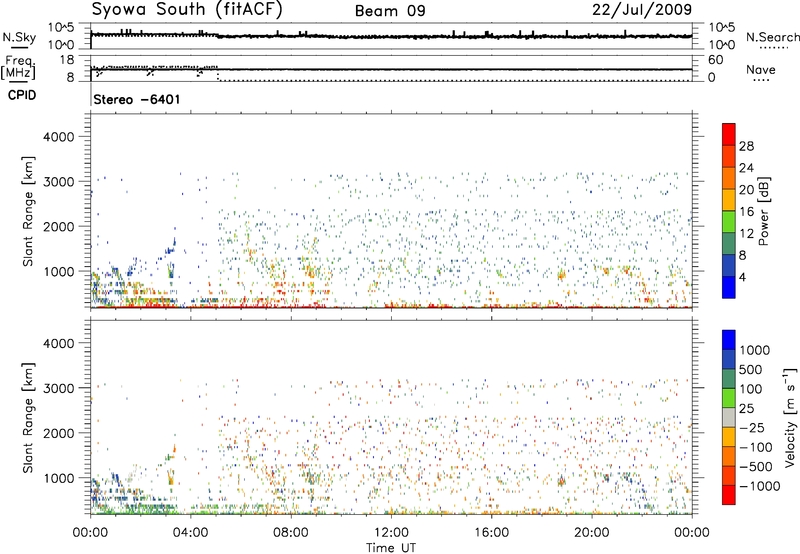The height and width of the screenshot is (554, 800).
Task: Click the '4' power colorbar tick label
Action: (x=742, y=278)
